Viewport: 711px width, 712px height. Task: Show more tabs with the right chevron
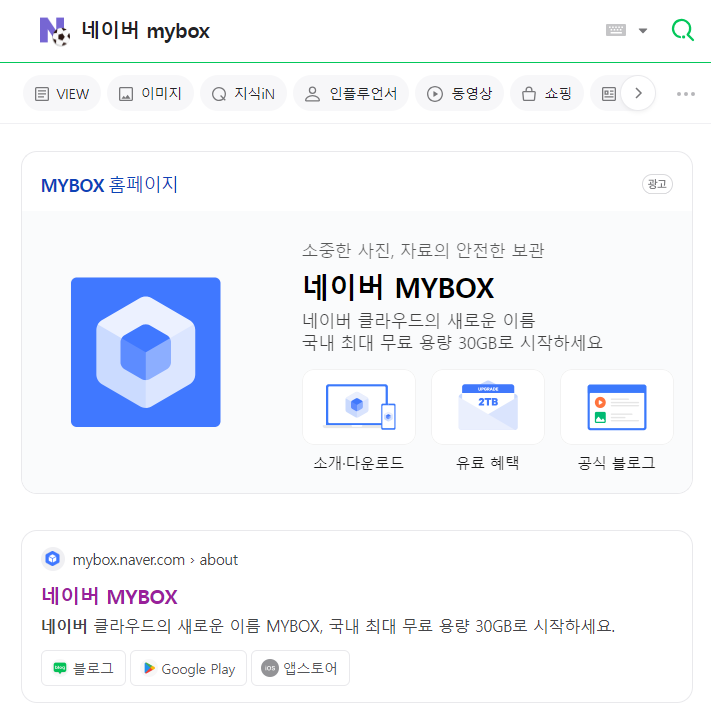pyautogui.click(x=638, y=94)
